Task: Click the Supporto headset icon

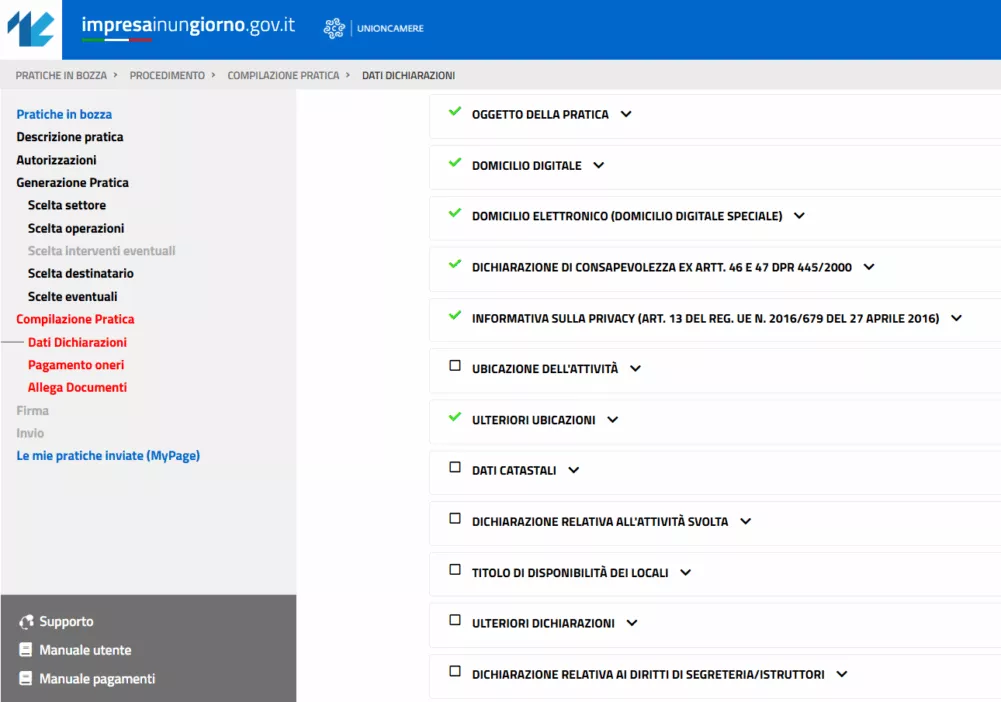Action: [26, 622]
